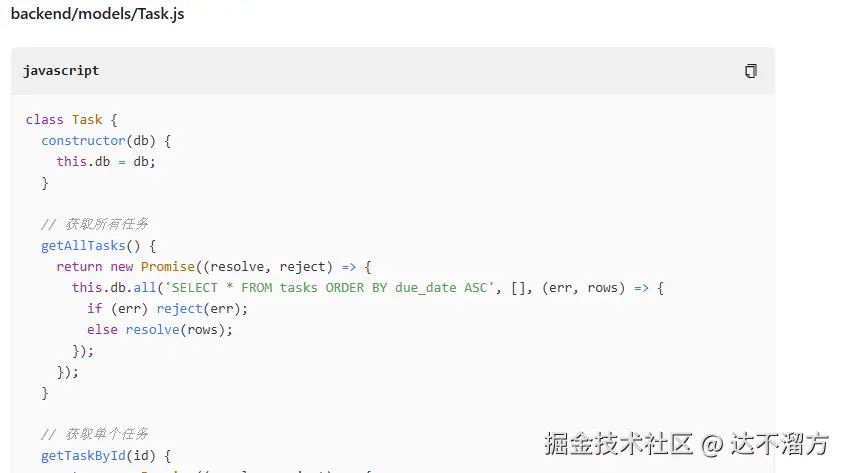Screen dimensions: 845x473
Task: Click the empty array [] argument
Action: coord(518,288)
